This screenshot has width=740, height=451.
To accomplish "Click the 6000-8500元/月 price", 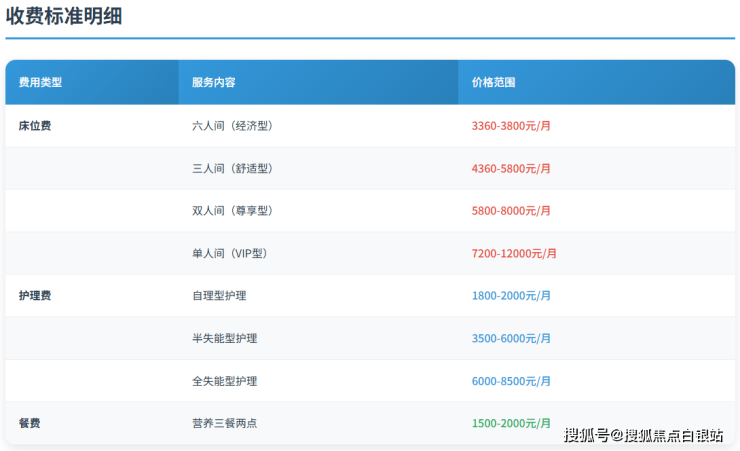I will [x=511, y=381].
